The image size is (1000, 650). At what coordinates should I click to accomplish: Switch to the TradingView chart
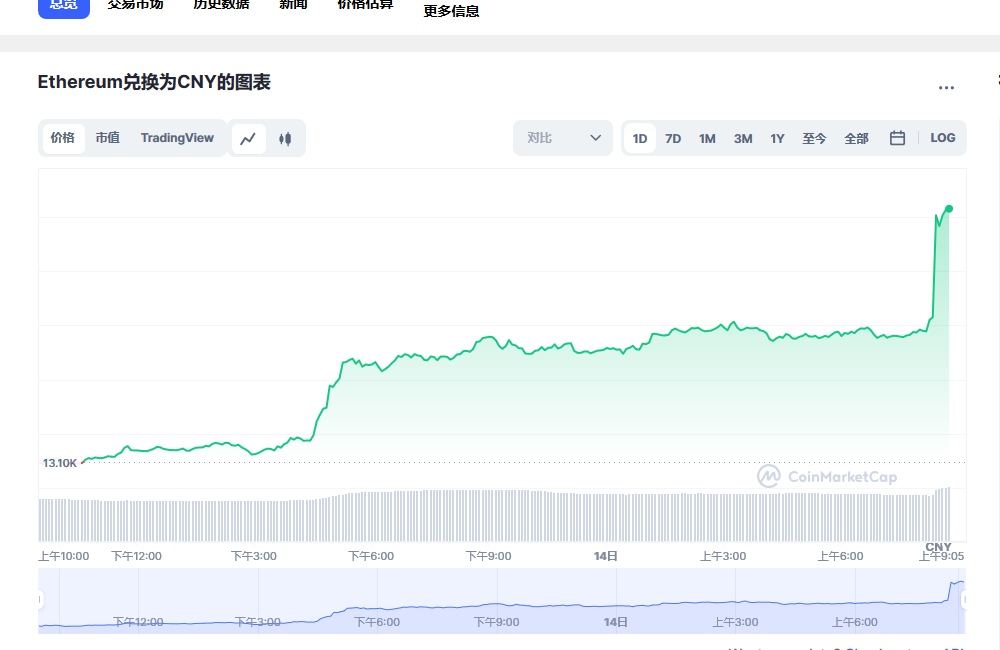click(177, 138)
